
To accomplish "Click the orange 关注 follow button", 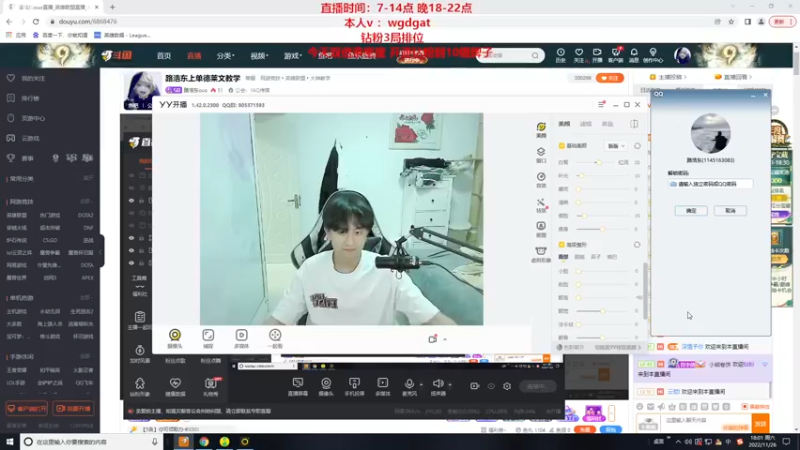I will pyautogui.click(x=610, y=78).
